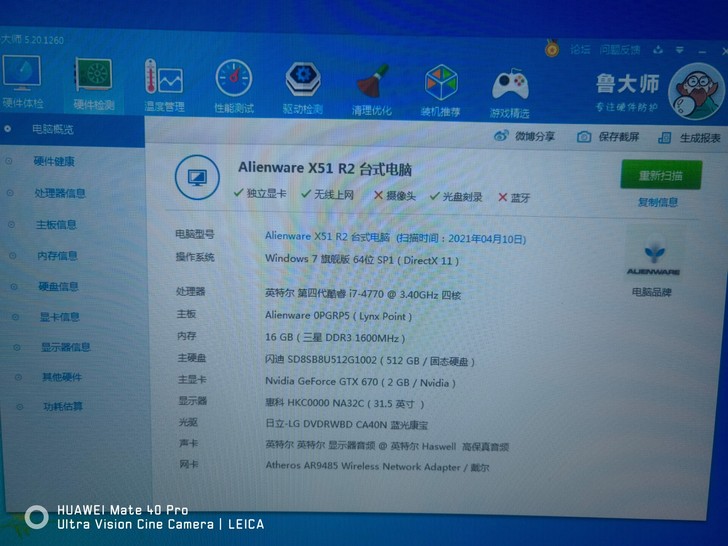Open 温度管理 temperature management

tap(164, 86)
